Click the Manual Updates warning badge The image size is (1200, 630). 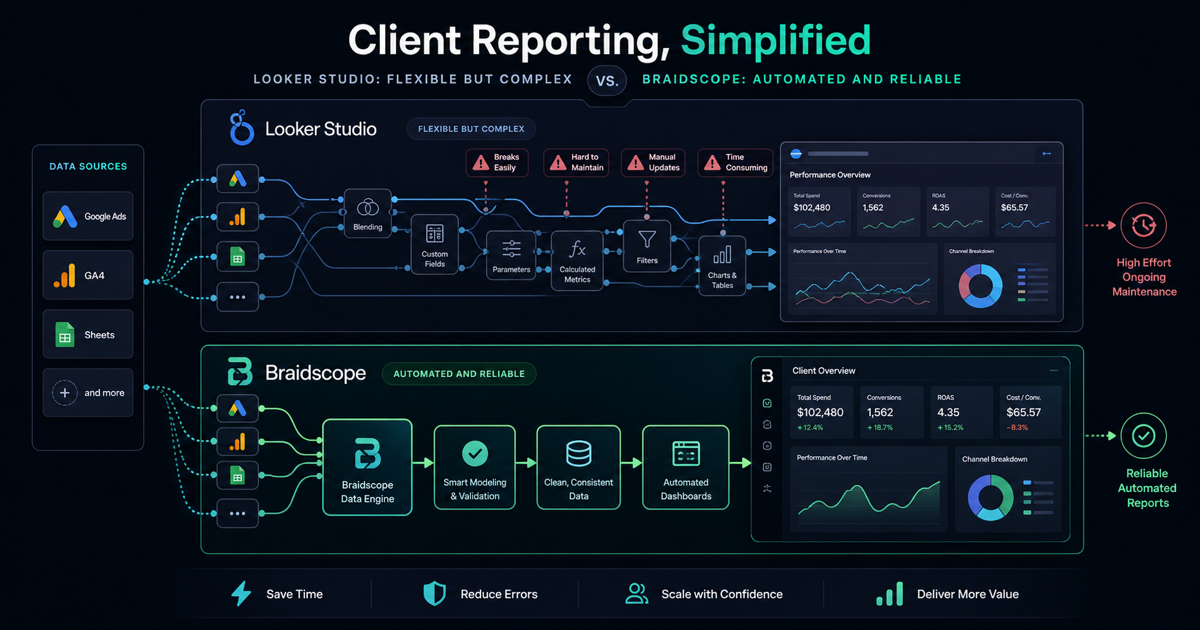pyautogui.click(x=653, y=163)
